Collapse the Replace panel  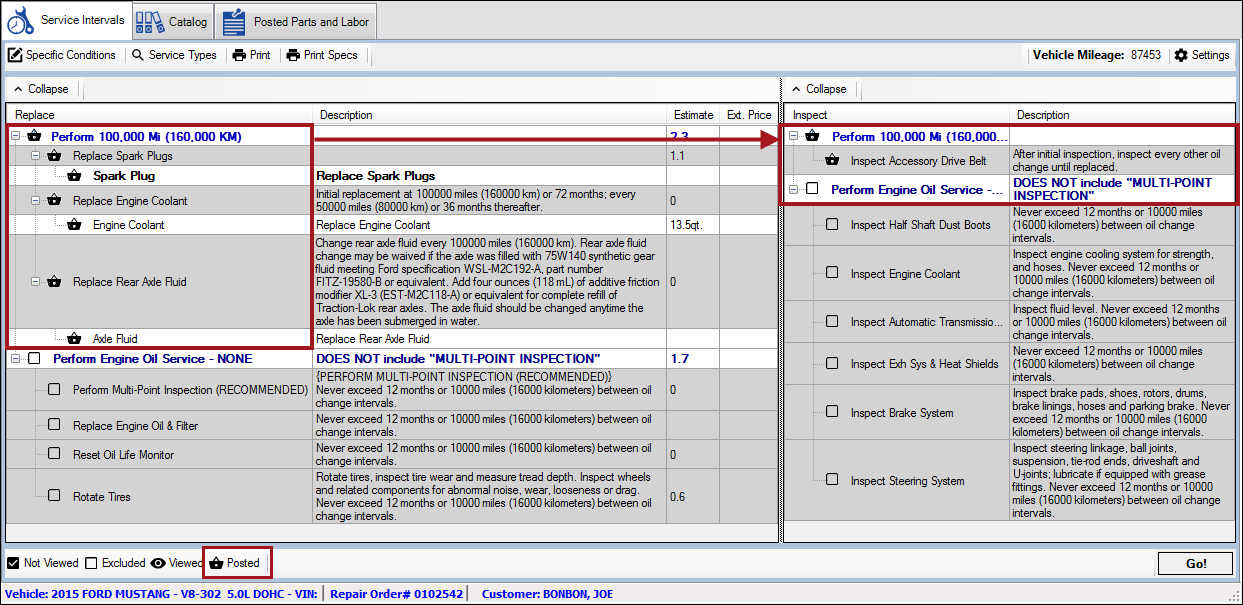tap(40, 88)
